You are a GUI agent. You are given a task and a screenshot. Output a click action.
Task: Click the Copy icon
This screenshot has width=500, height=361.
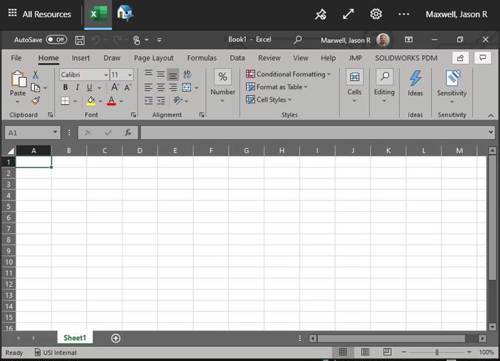(35, 88)
